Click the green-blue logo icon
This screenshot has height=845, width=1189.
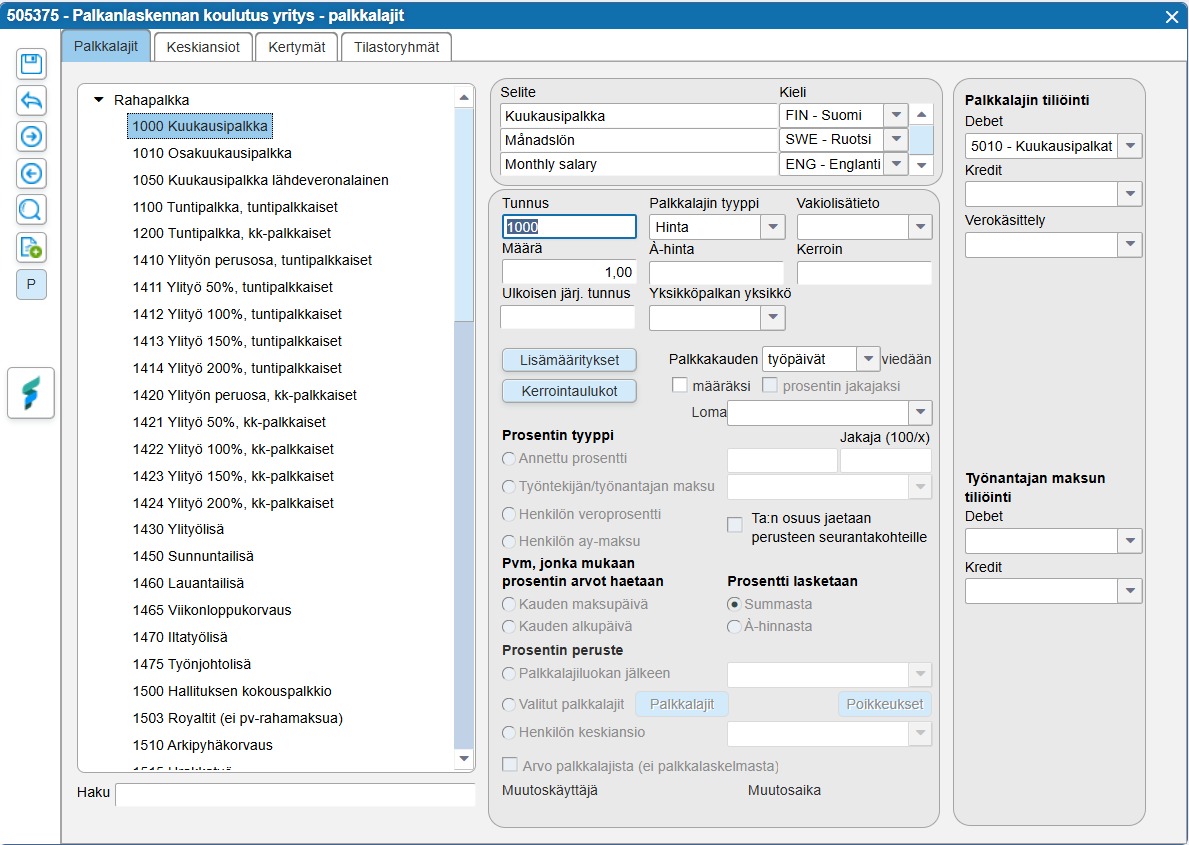[31, 393]
